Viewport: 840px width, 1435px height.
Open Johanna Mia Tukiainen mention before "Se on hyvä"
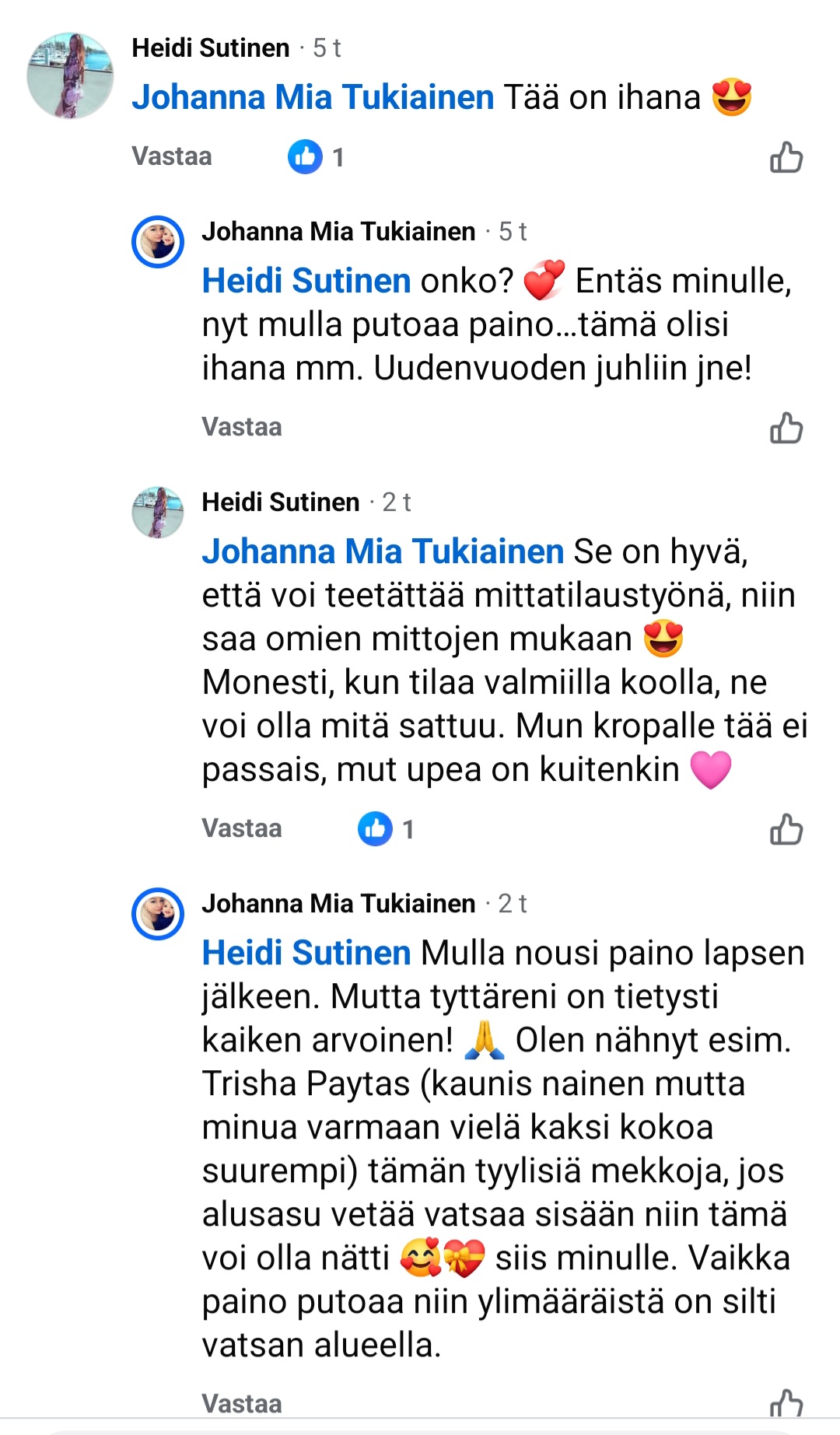coord(383,551)
